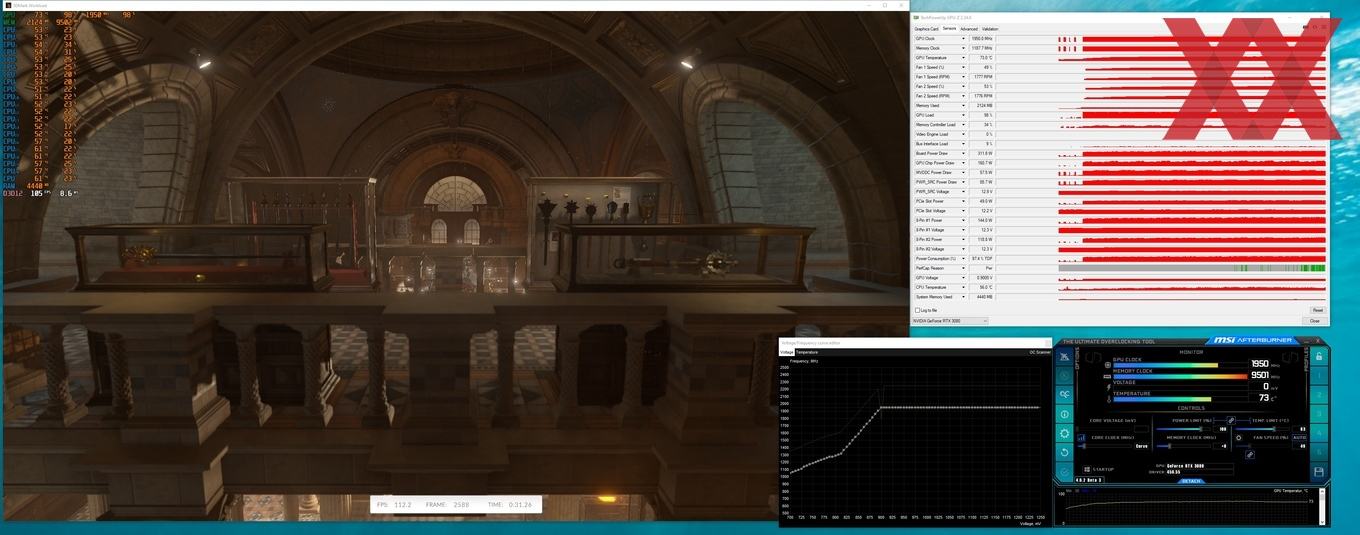Select Afterburner profile slot 1
This screenshot has width=1360, height=535.
1319,375
